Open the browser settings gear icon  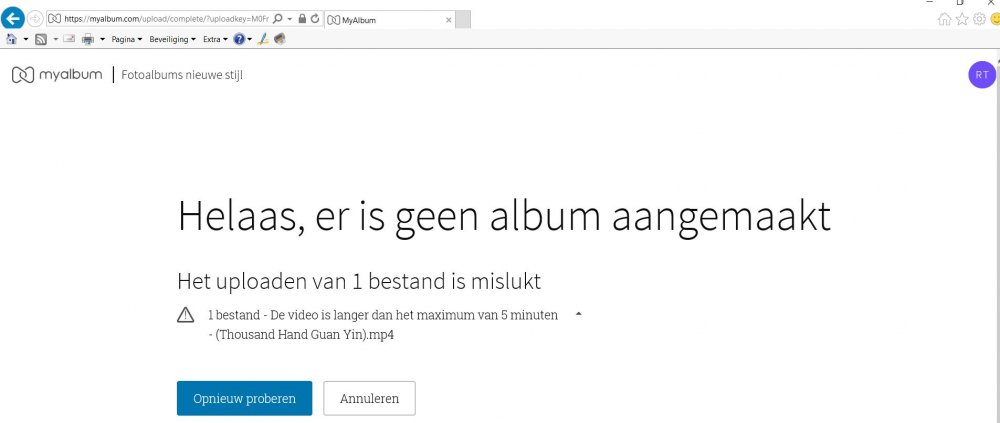(x=979, y=19)
